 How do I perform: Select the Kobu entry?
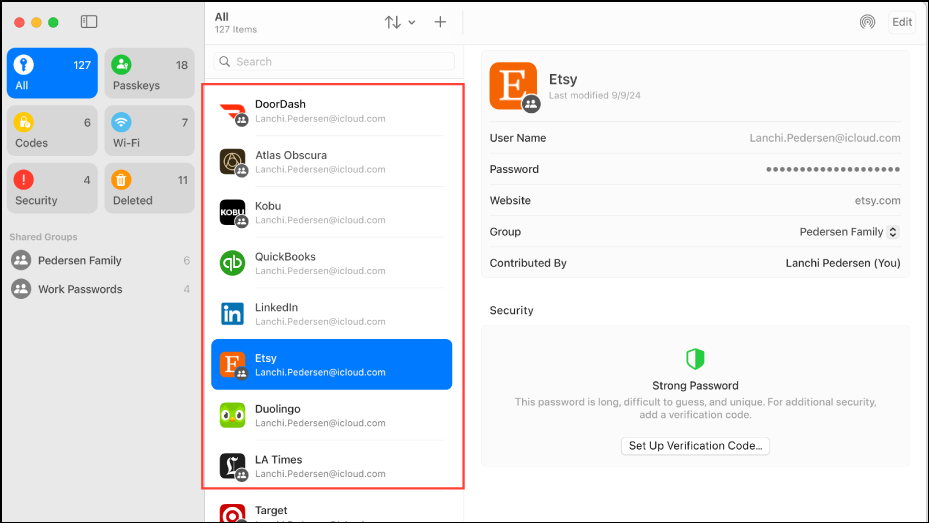[x=332, y=213]
